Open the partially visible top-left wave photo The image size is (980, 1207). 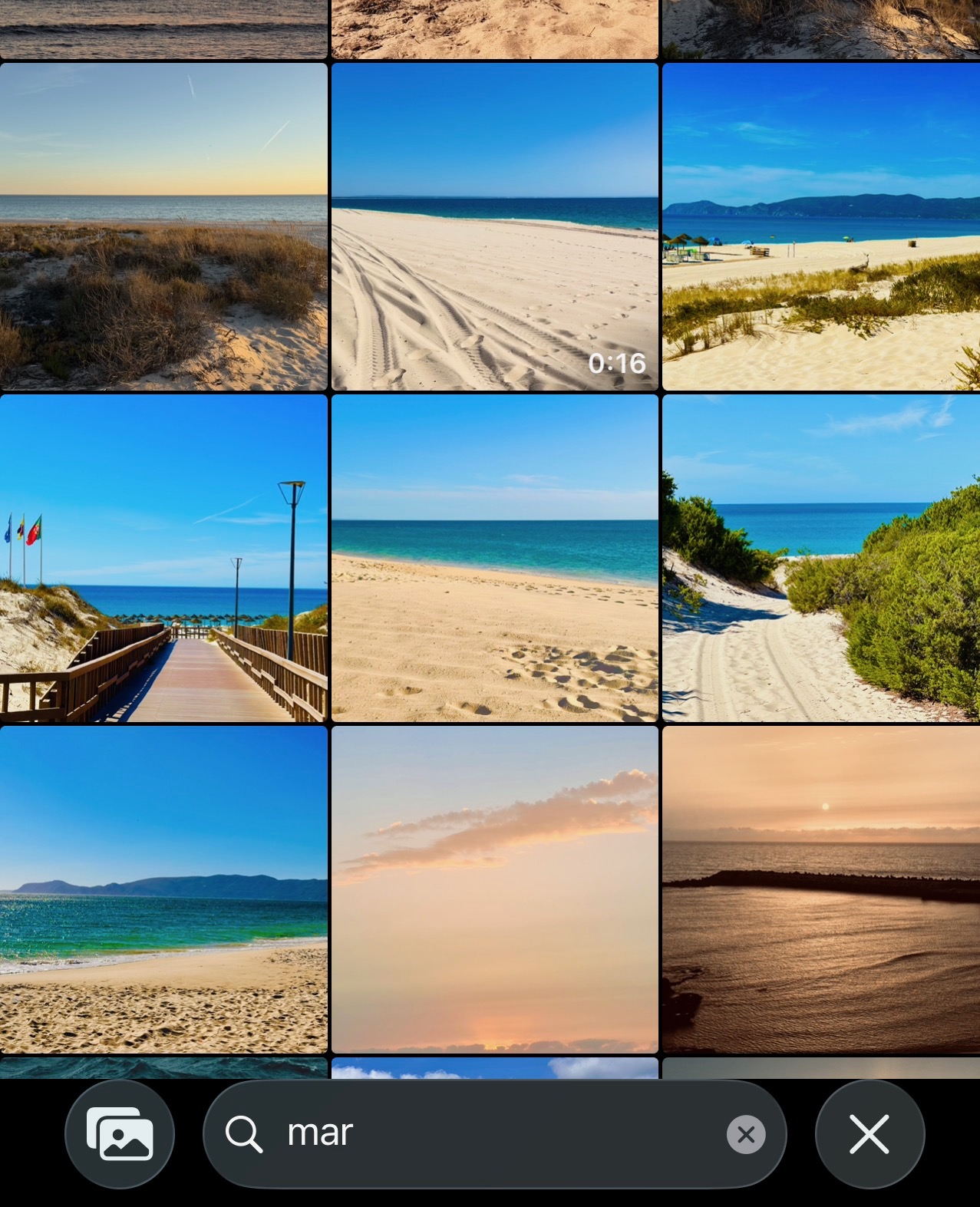pyautogui.click(x=163, y=28)
